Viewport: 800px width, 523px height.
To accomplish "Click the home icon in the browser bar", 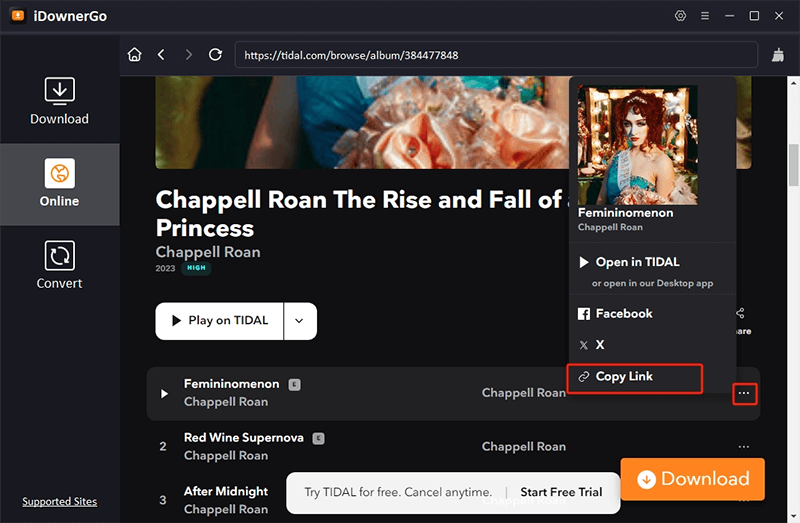I will pos(135,55).
